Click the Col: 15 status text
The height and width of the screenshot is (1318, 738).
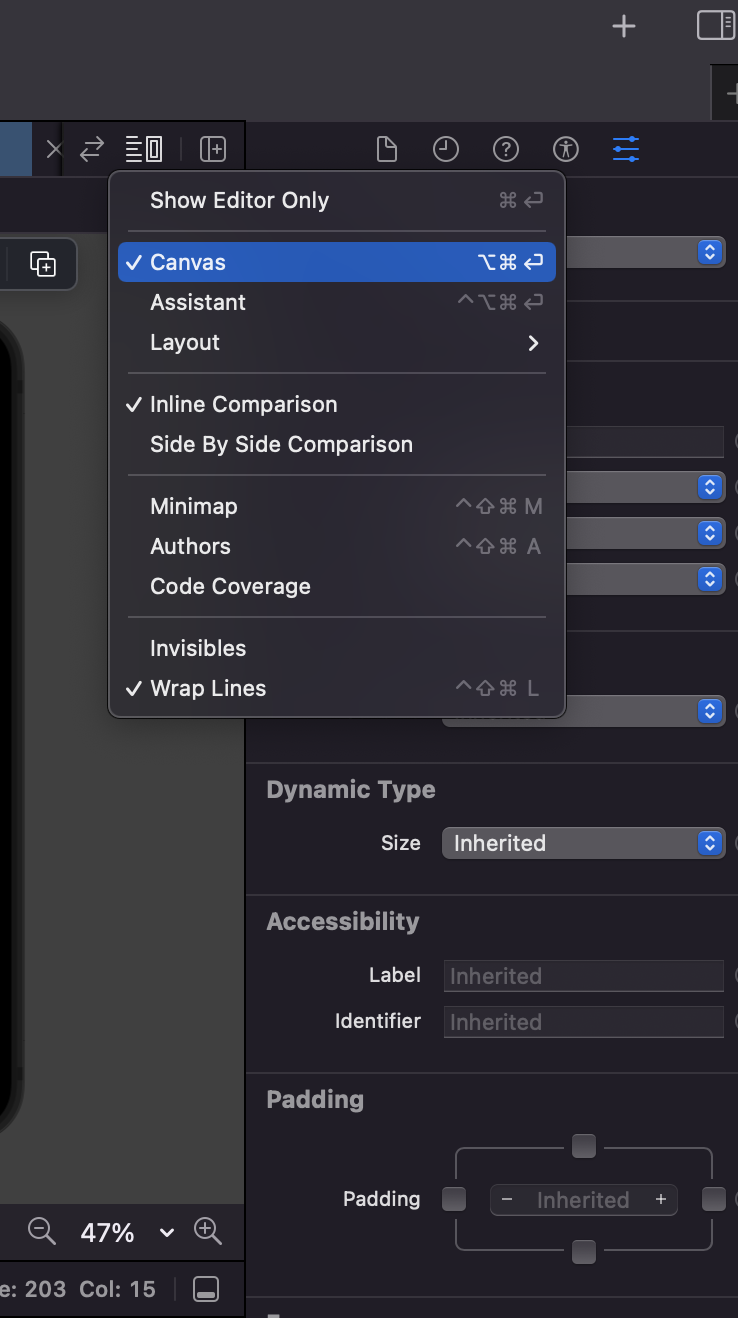[x=118, y=1289]
